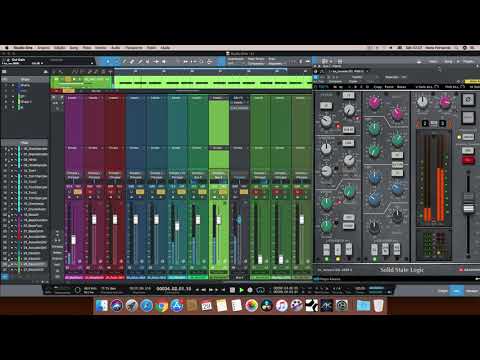The image size is (480, 360).
Task: Click the Record button in the transport
Action: click(x=250, y=290)
